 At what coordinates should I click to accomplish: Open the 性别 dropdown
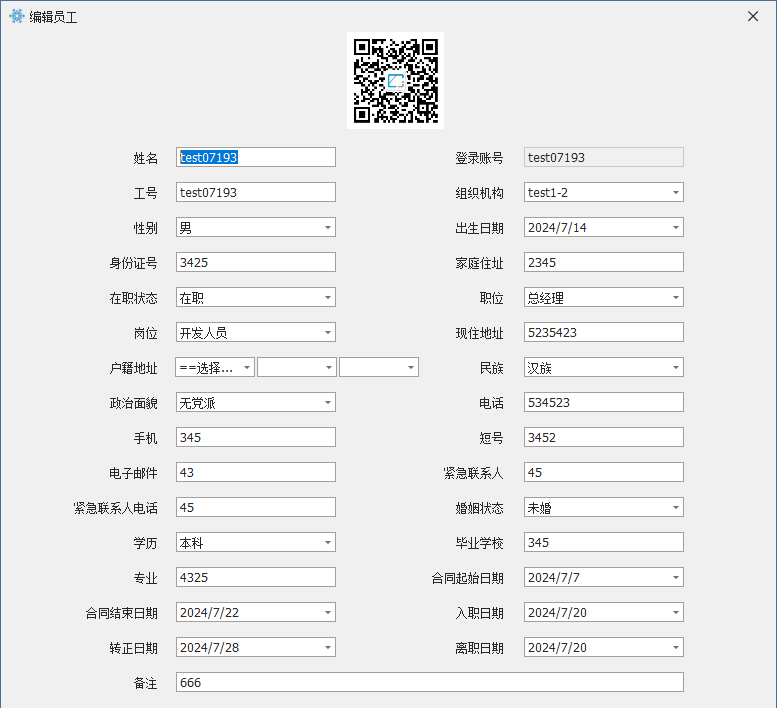[x=256, y=227]
